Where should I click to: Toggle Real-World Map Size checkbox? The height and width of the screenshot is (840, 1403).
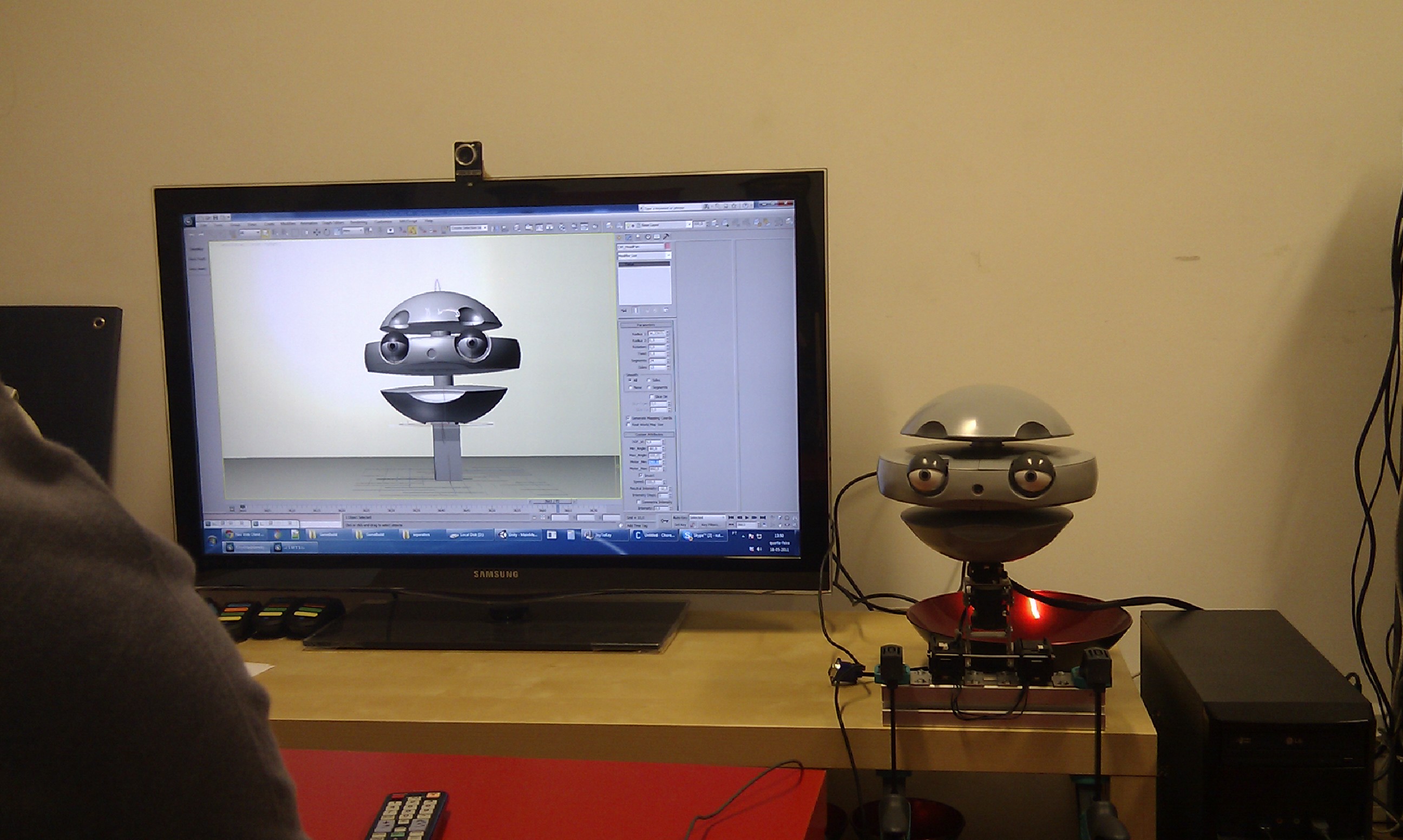pos(629,424)
